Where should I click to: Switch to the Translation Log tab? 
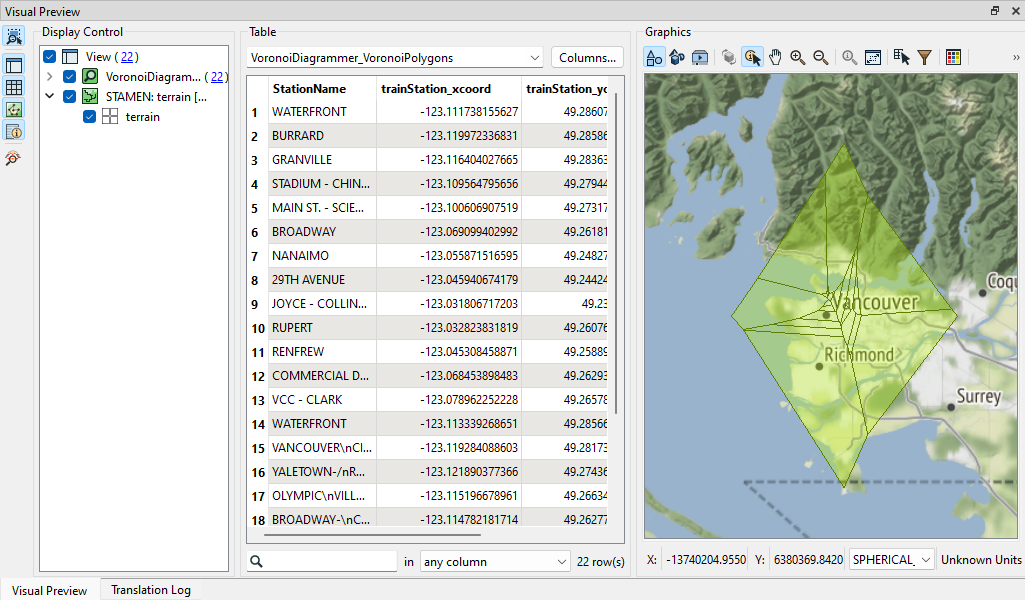(x=151, y=590)
